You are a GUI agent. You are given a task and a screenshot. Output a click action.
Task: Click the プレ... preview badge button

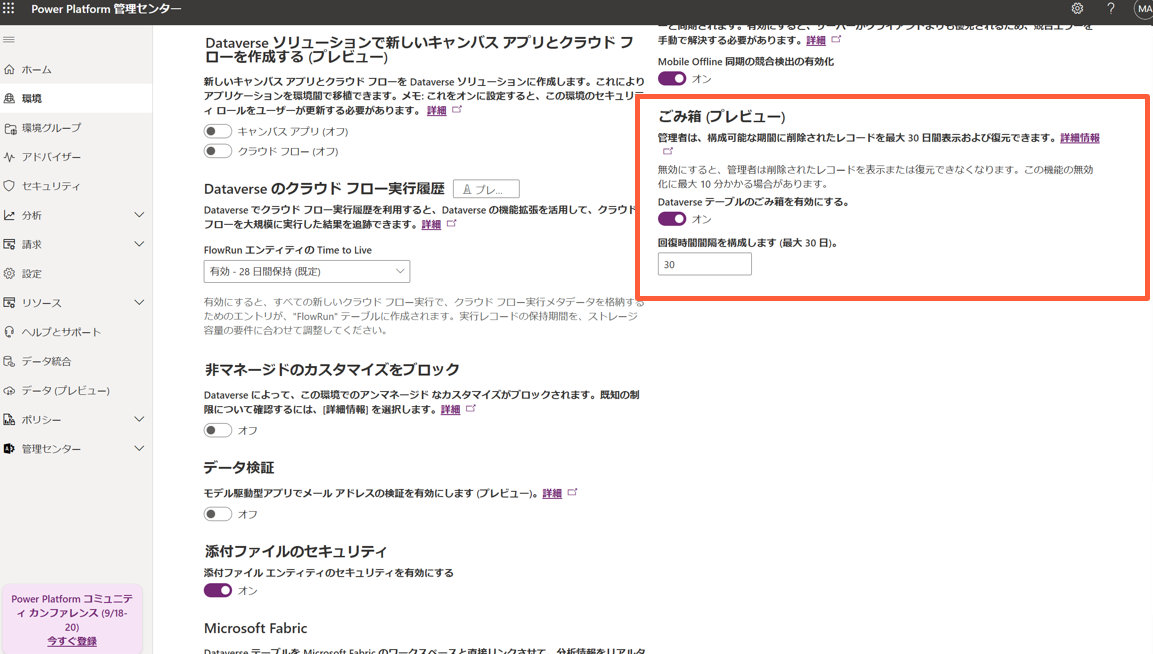click(x=486, y=189)
